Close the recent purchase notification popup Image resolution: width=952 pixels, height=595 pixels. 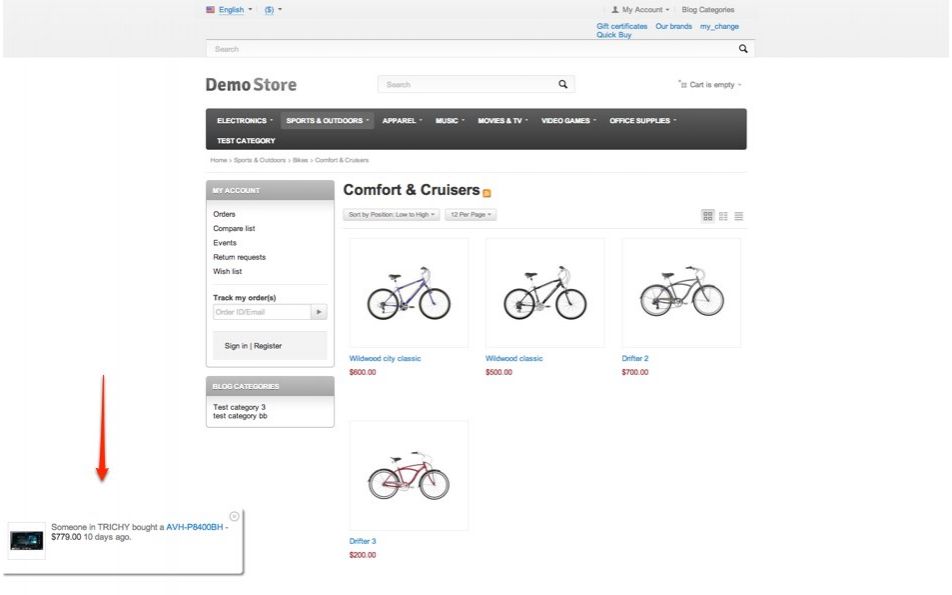point(234,516)
